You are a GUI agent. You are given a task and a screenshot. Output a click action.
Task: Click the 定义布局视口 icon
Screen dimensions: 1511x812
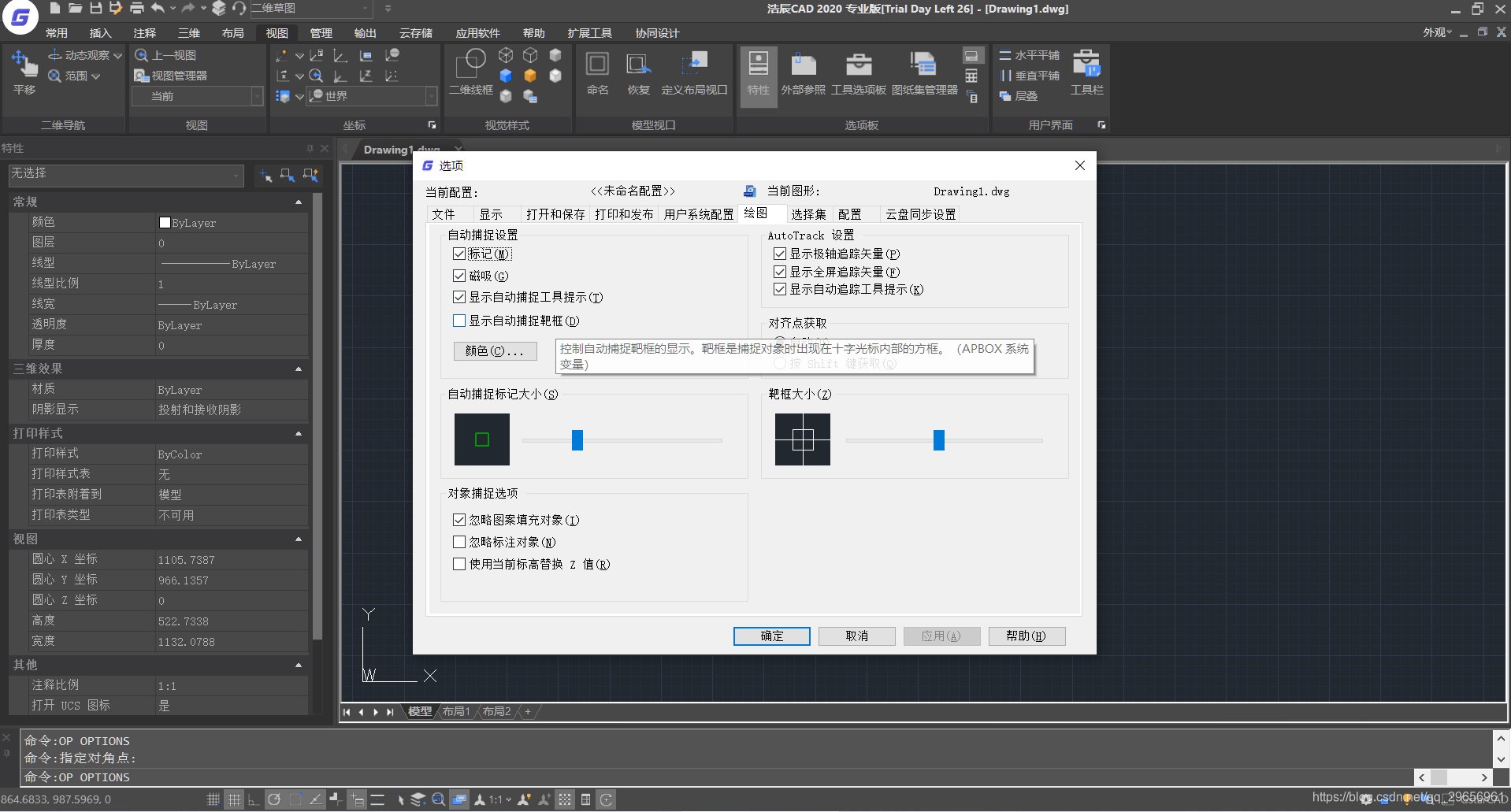(694, 65)
